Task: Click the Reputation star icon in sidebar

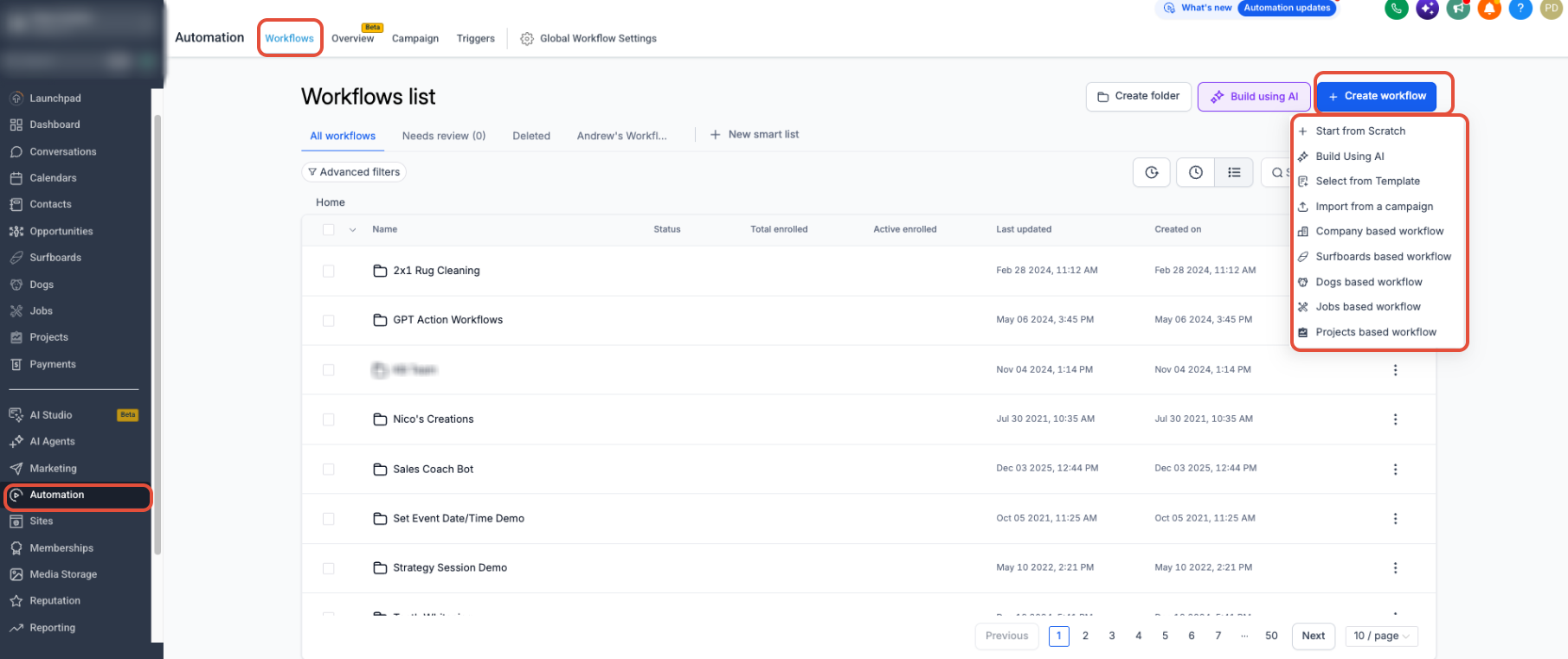Action: pyautogui.click(x=16, y=601)
